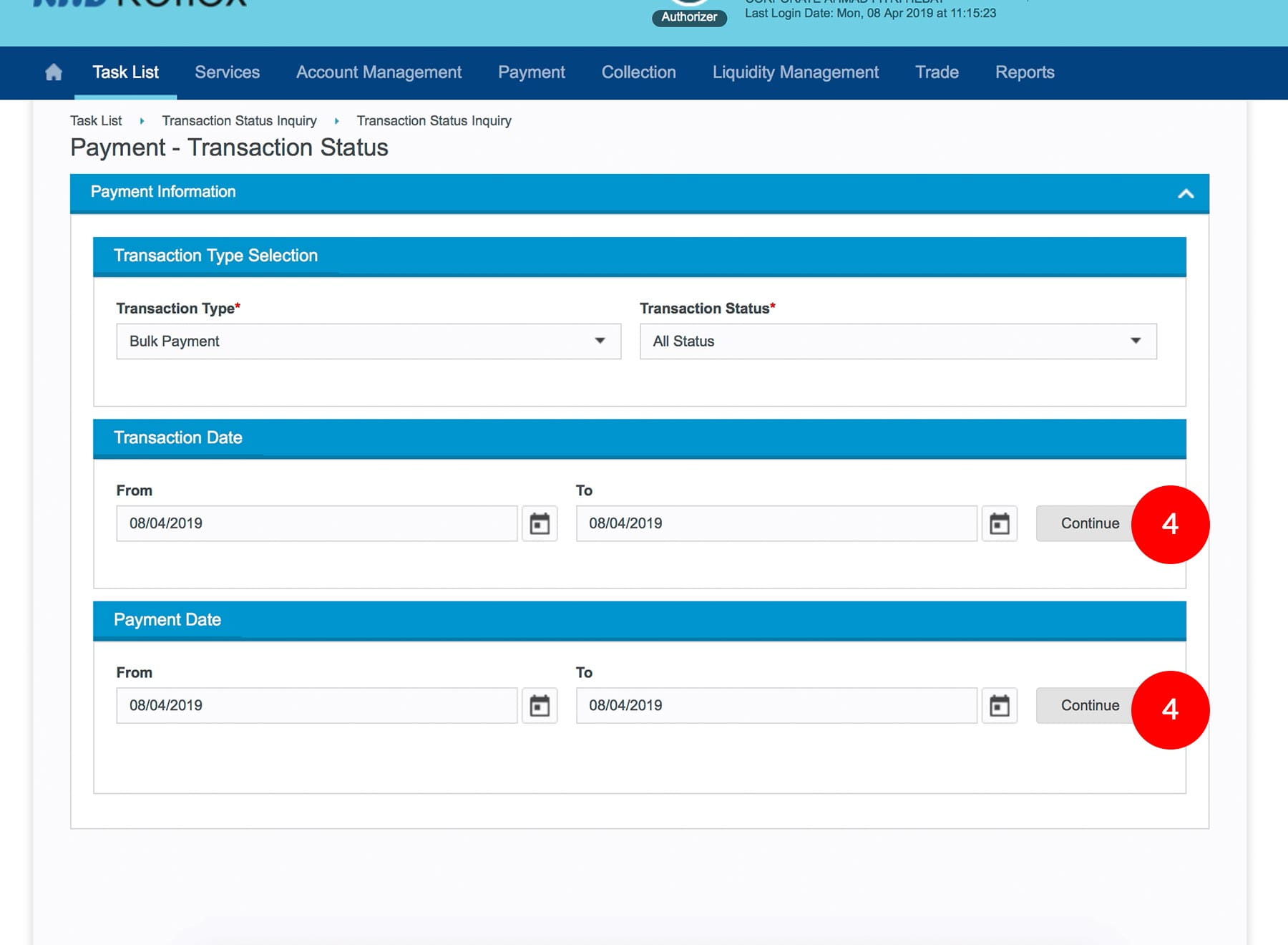Open Payment Date To calendar picker
Screen dimensions: 1288x945
[999, 706]
